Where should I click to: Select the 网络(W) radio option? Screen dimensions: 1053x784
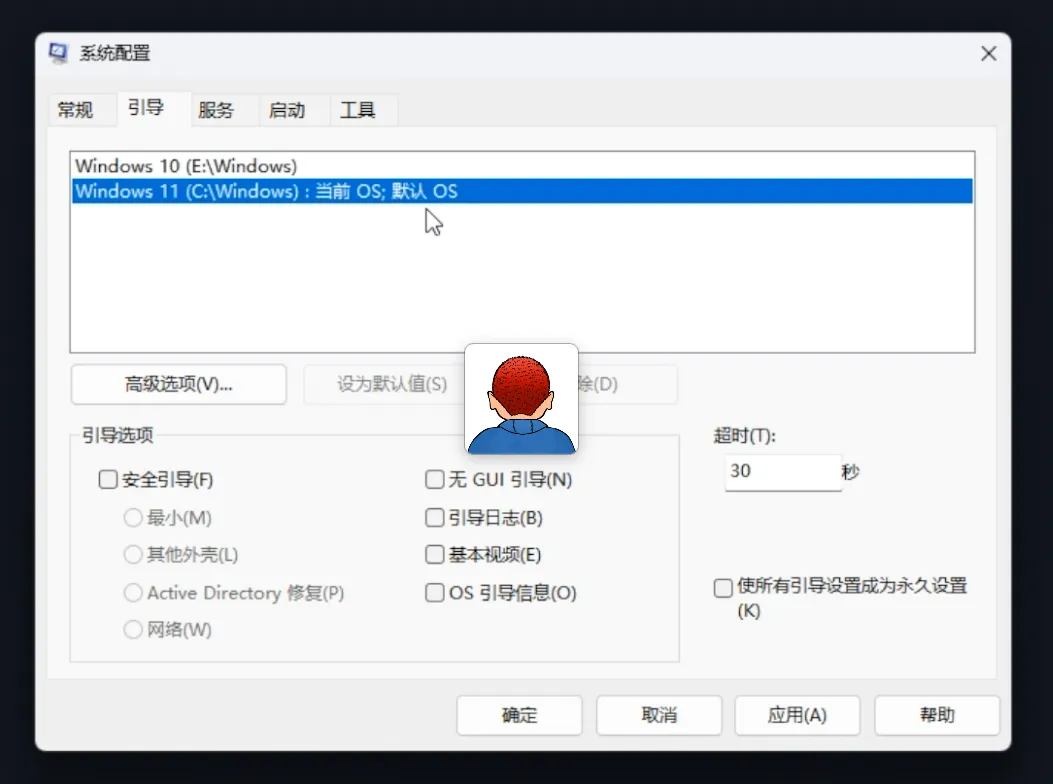click(x=133, y=629)
